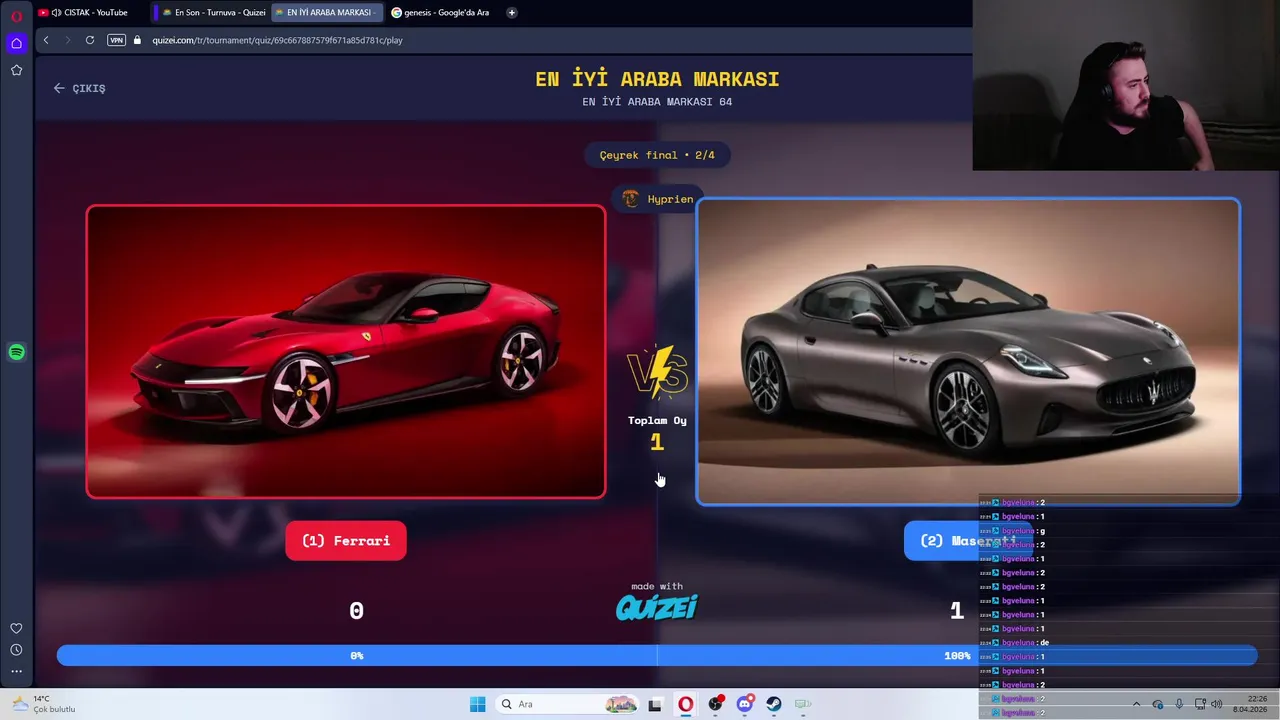Select the EN İYİ ARABA MARKASI tab
The width and height of the screenshot is (1280, 720).
coord(328,12)
